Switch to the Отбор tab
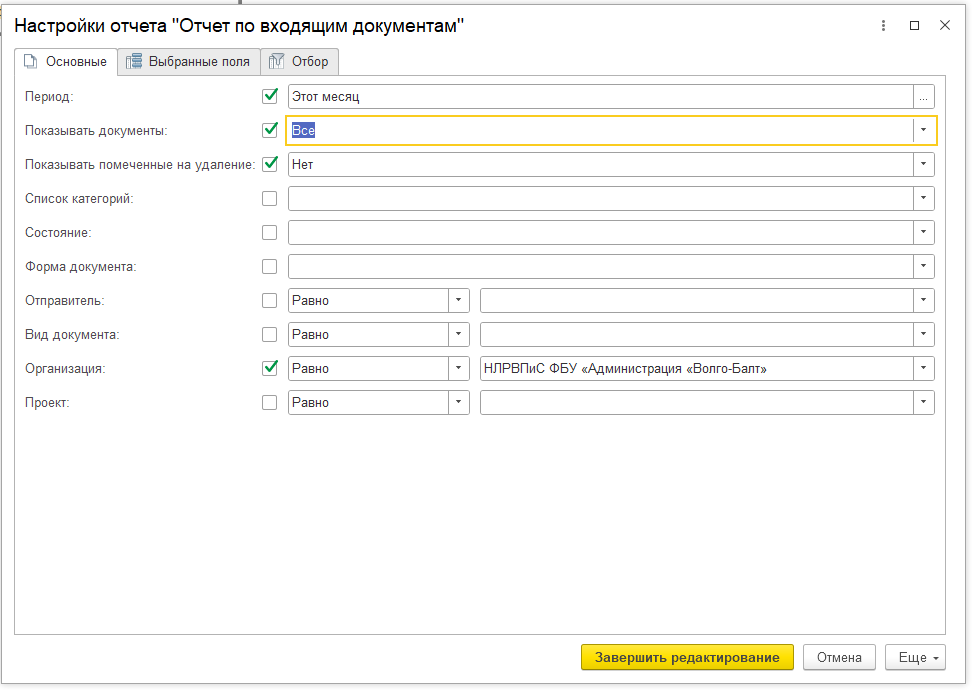The image size is (972, 690). tap(300, 62)
